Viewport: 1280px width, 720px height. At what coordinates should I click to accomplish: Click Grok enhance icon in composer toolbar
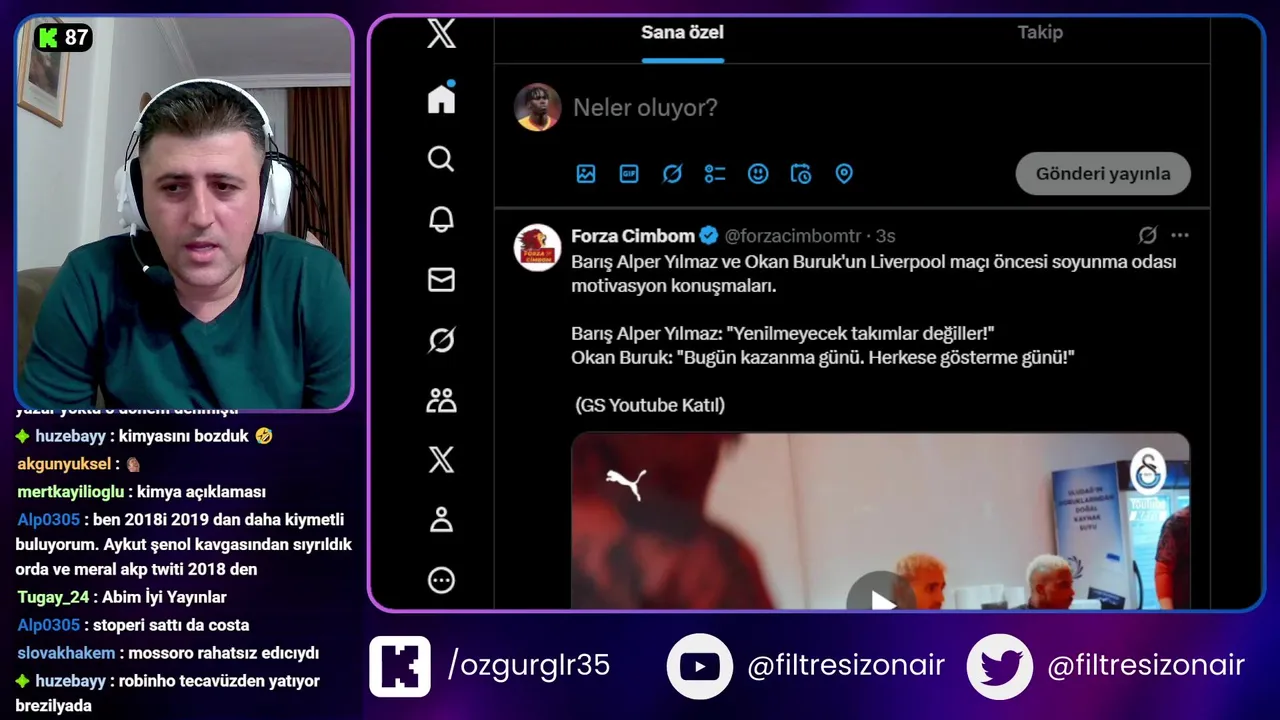pyautogui.click(x=672, y=174)
